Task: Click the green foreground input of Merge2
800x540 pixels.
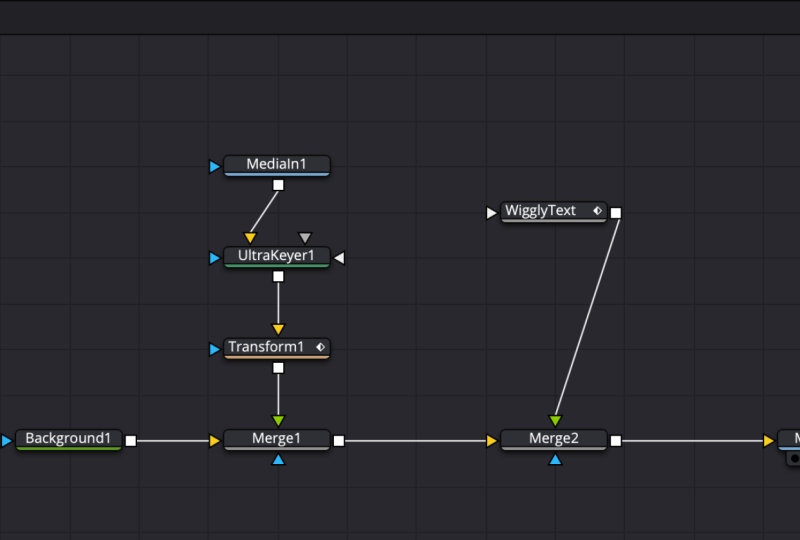Action: (x=555, y=421)
